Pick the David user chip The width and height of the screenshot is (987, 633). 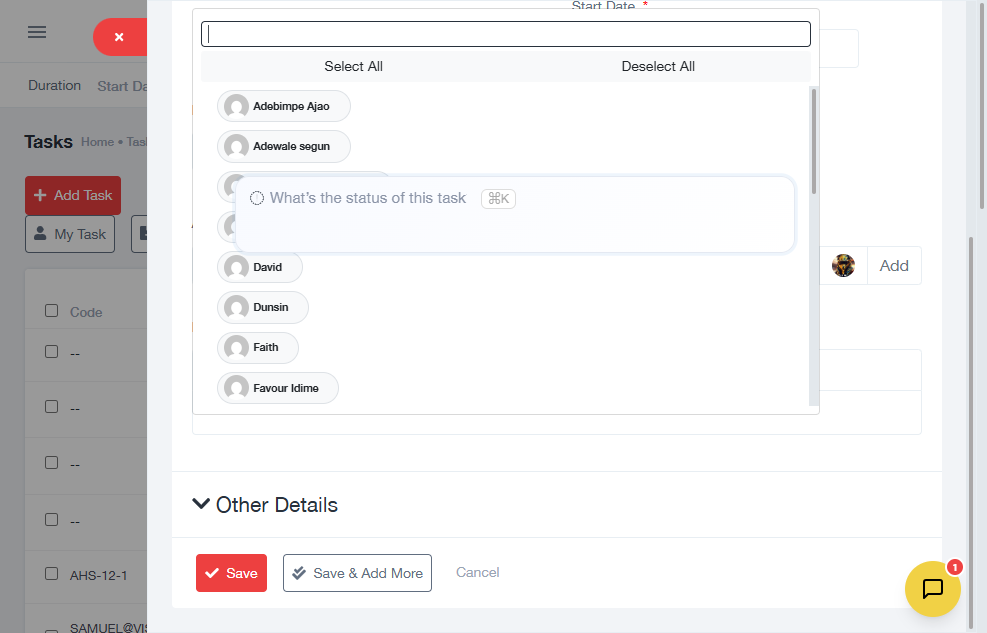click(259, 268)
